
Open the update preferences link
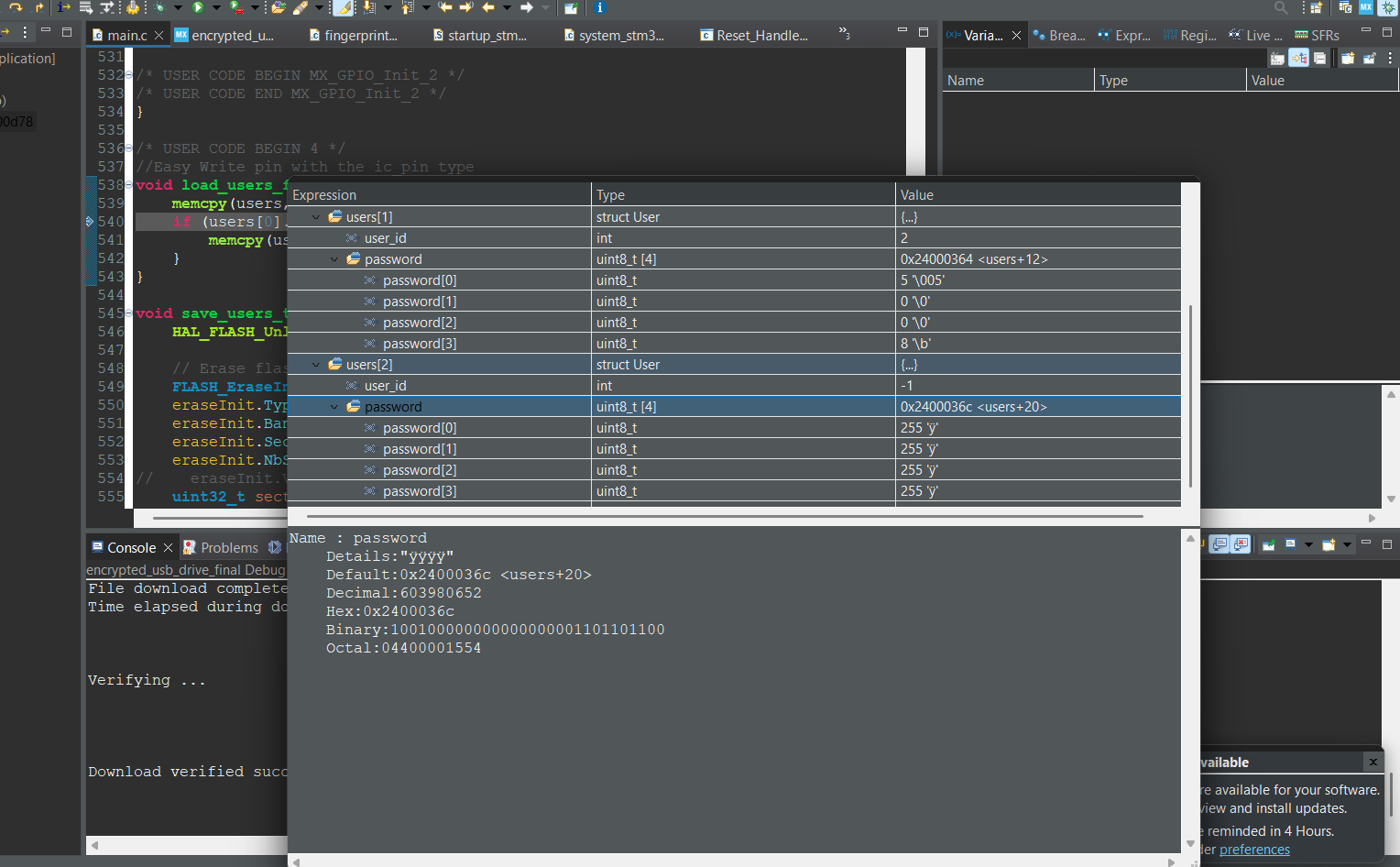tap(1254, 850)
